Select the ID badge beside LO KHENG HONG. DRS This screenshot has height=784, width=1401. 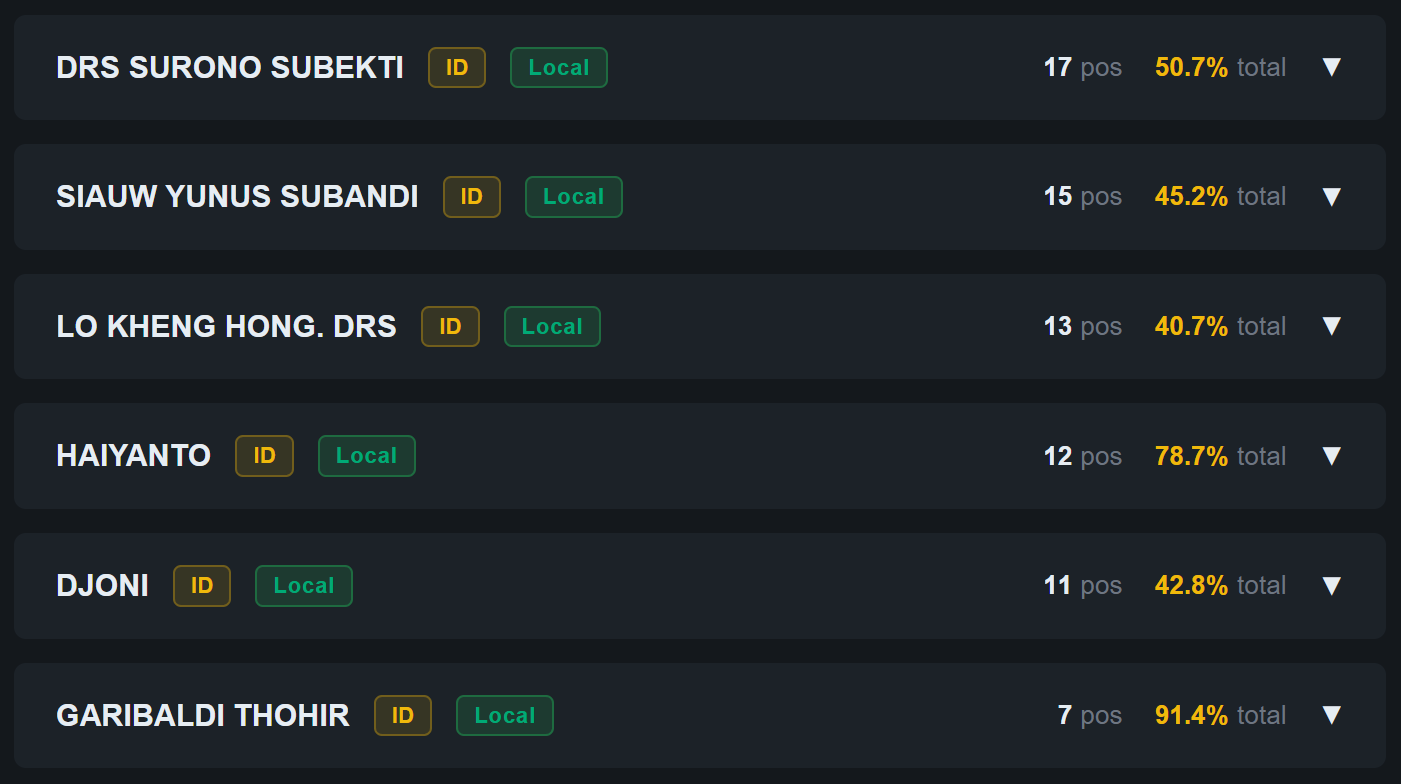(450, 326)
